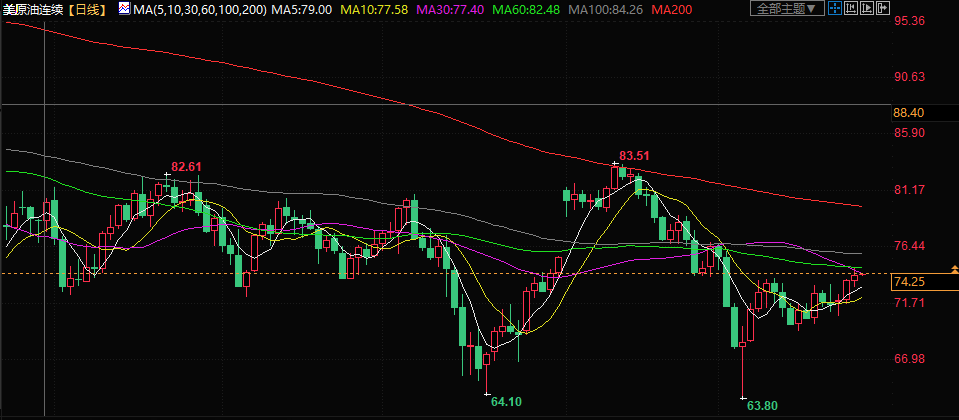This screenshot has width=959, height=420.
Task: Click the MA(5,10,30,60,100,200) indicator label
Action: pos(199,9)
